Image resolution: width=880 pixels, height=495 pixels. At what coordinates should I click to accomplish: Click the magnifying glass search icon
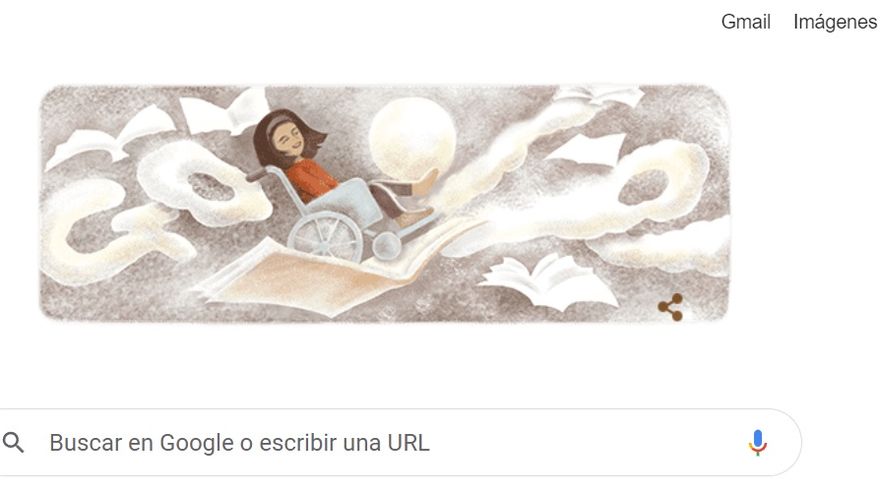click(x=13, y=442)
